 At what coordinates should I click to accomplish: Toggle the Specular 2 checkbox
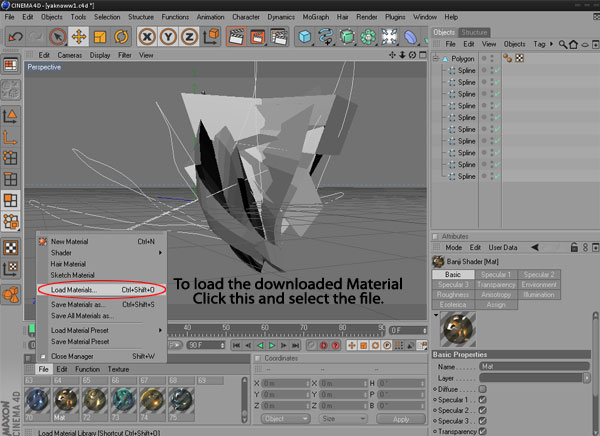pos(483,410)
